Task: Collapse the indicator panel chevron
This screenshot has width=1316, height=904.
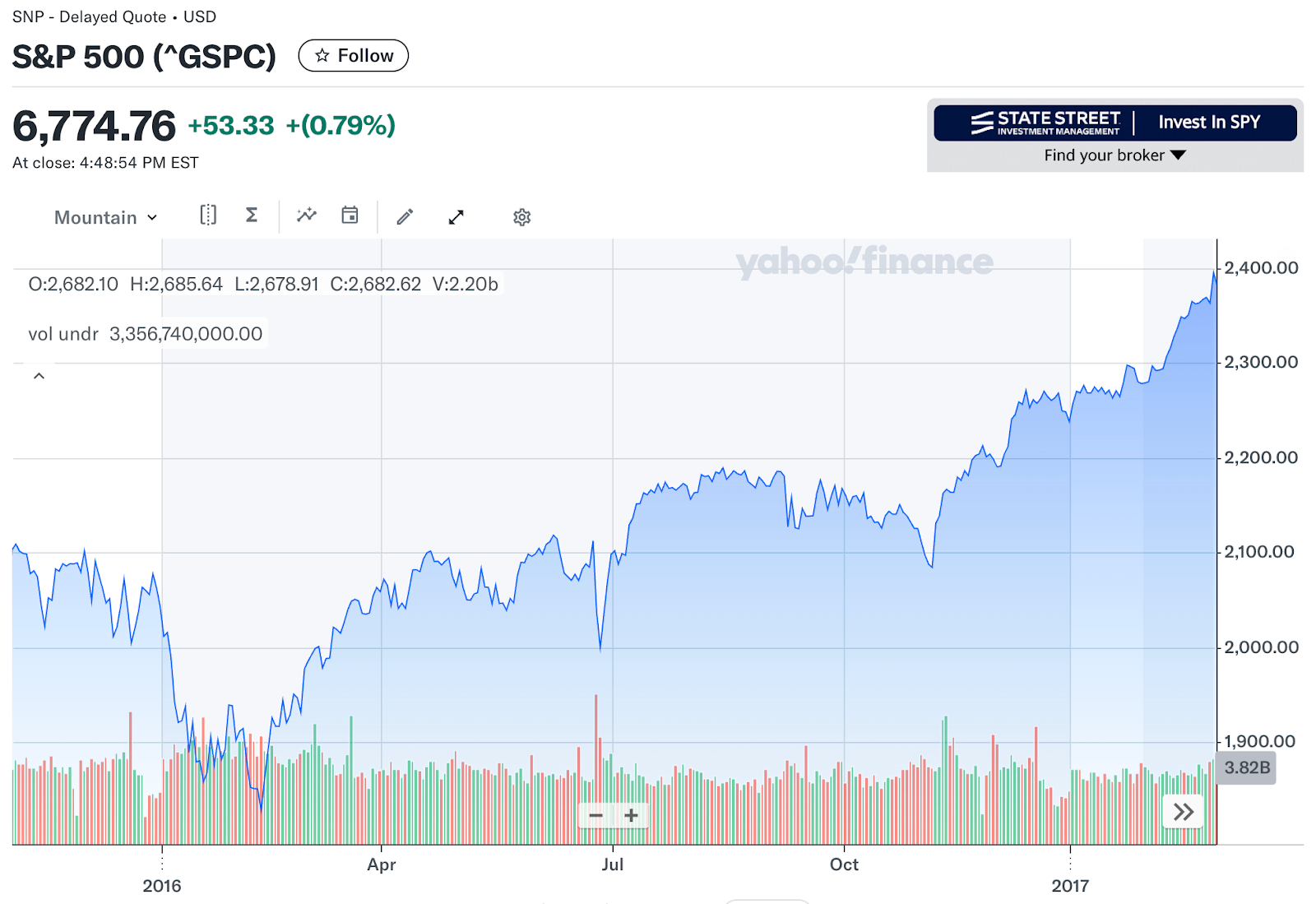Action: [x=39, y=376]
